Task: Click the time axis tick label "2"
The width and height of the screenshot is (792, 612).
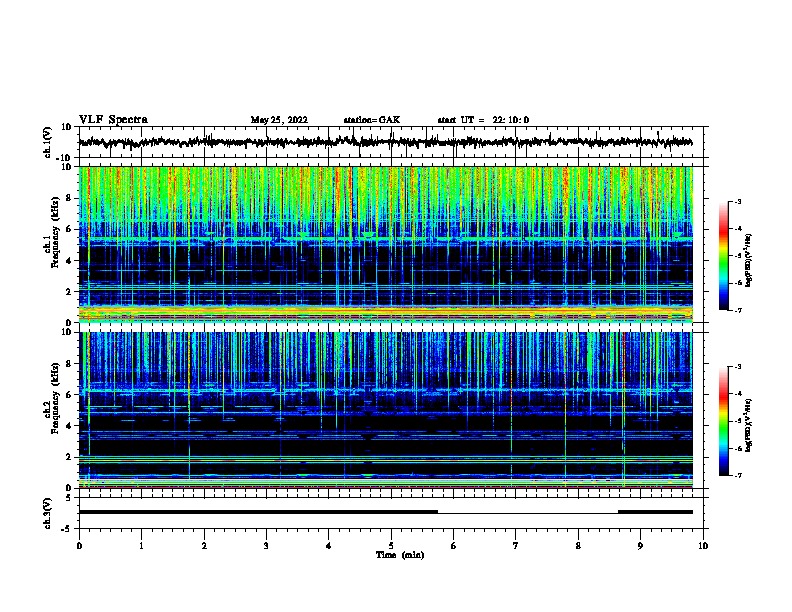Action: [x=204, y=546]
